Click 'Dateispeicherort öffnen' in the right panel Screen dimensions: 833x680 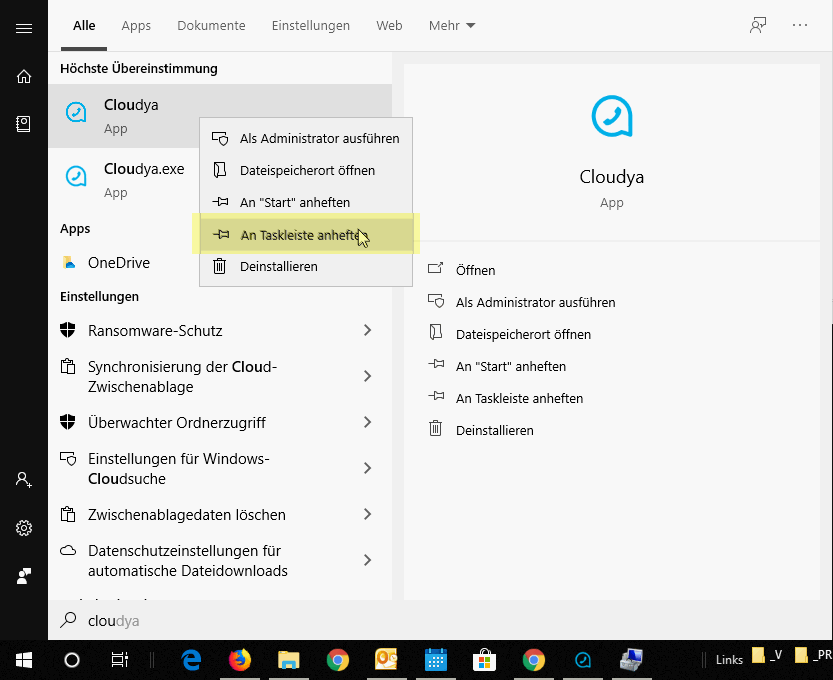pyautogui.click(x=523, y=334)
